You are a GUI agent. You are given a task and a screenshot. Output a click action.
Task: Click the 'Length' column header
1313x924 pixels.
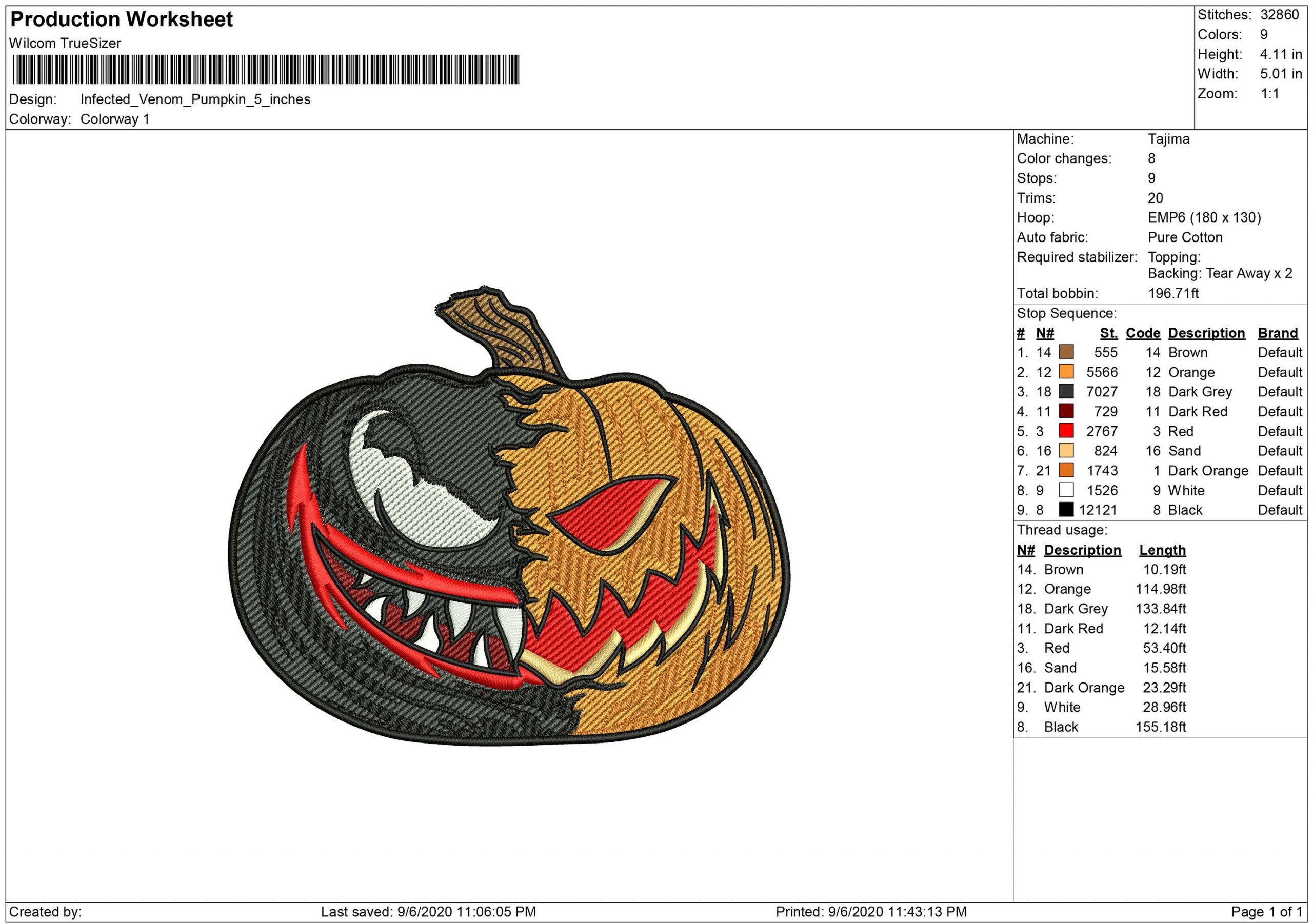[x=1162, y=550]
